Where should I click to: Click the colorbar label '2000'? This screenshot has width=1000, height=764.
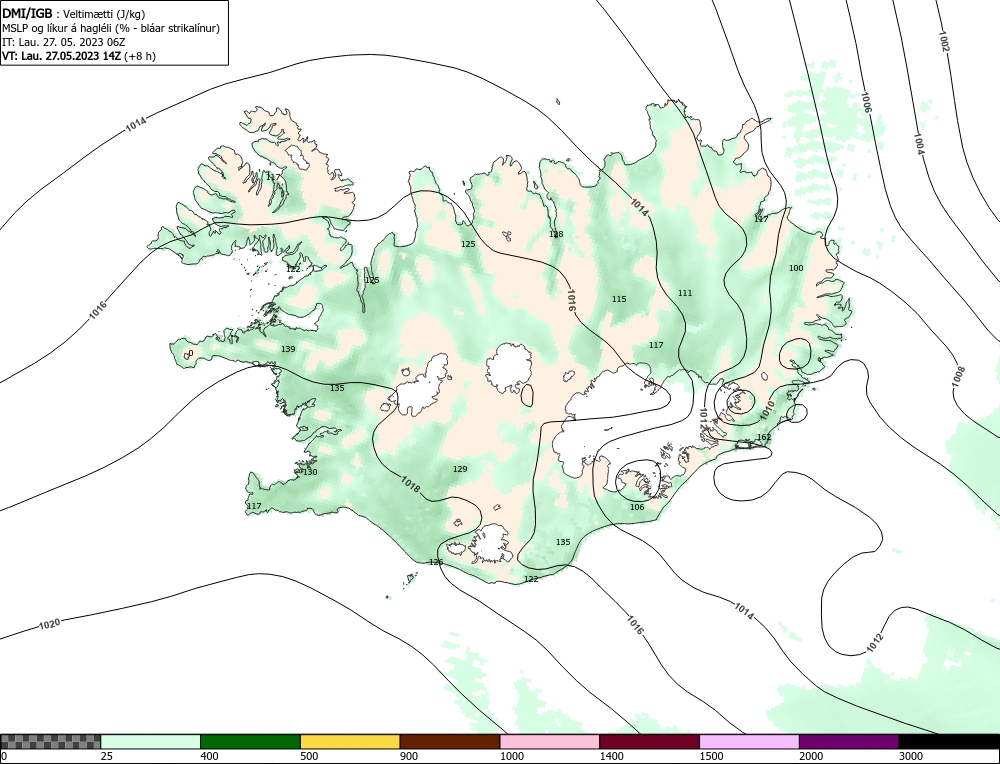tap(811, 756)
